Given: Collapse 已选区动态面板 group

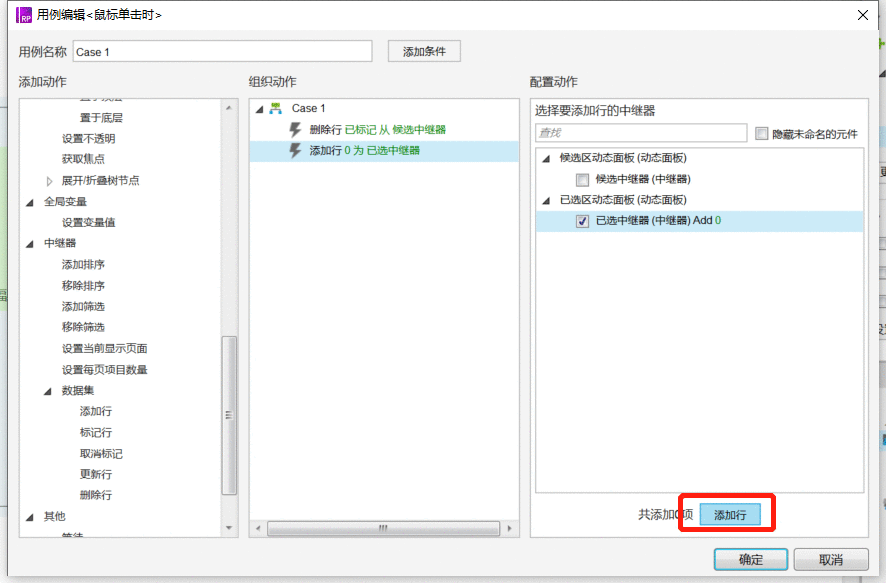Looking at the screenshot, I should (546, 201).
